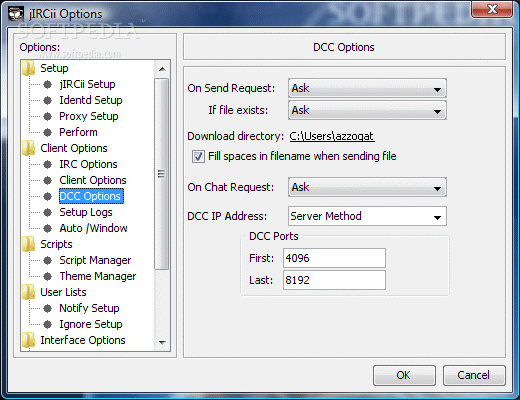Open the DCC IP Address dropdown
Viewport: 520px width, 400px height.
tap(367, 216)
